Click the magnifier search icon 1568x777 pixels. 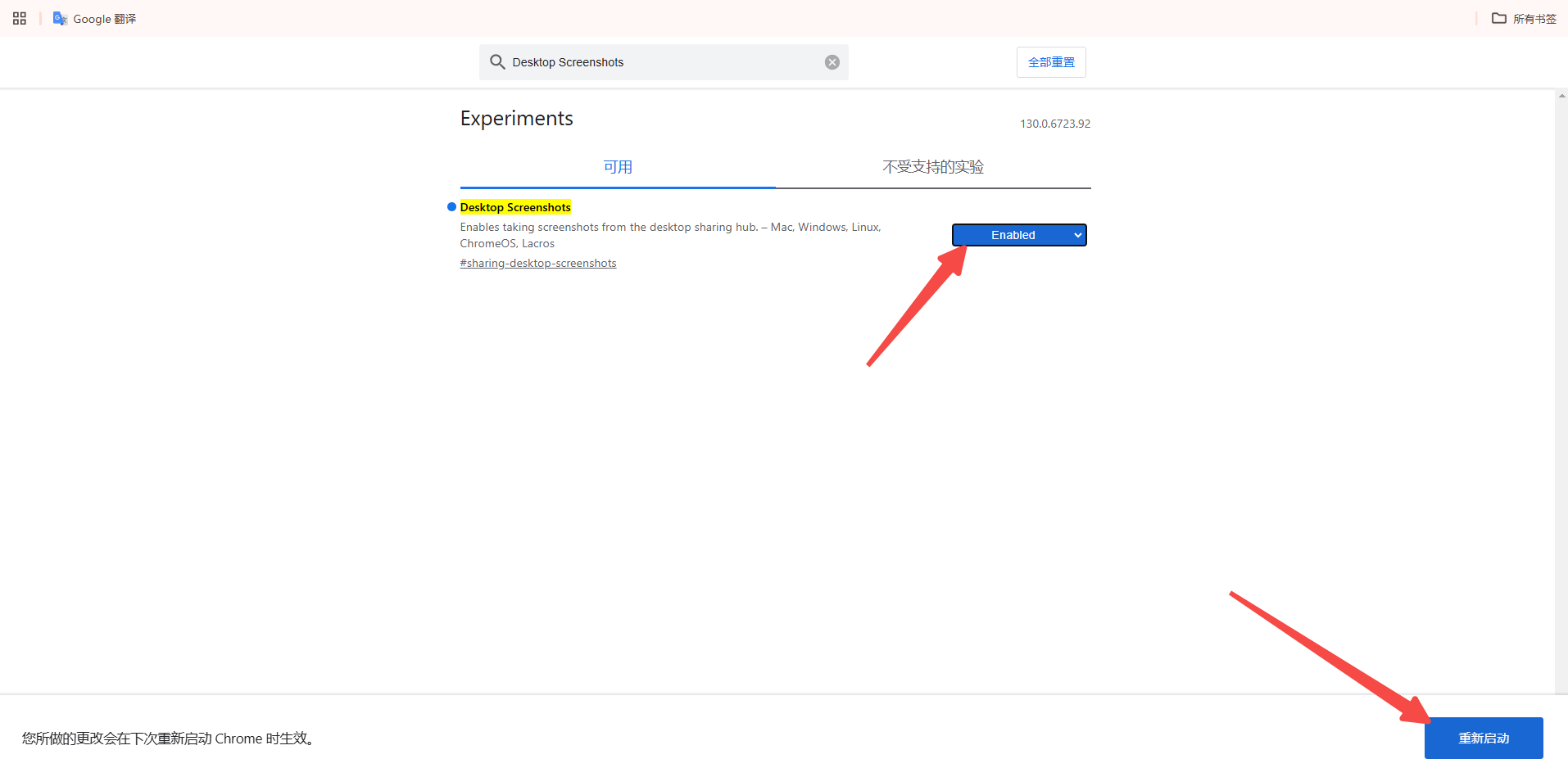497,62
